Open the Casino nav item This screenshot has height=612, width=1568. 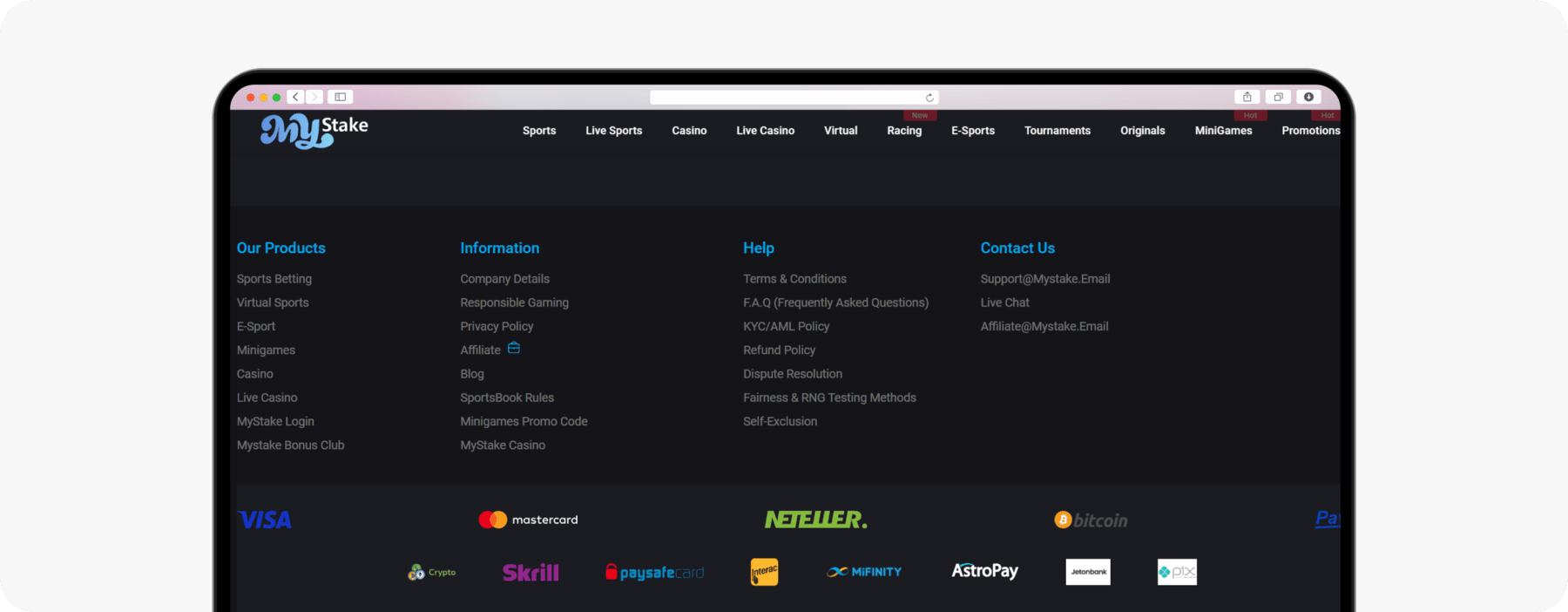(689, 131)
